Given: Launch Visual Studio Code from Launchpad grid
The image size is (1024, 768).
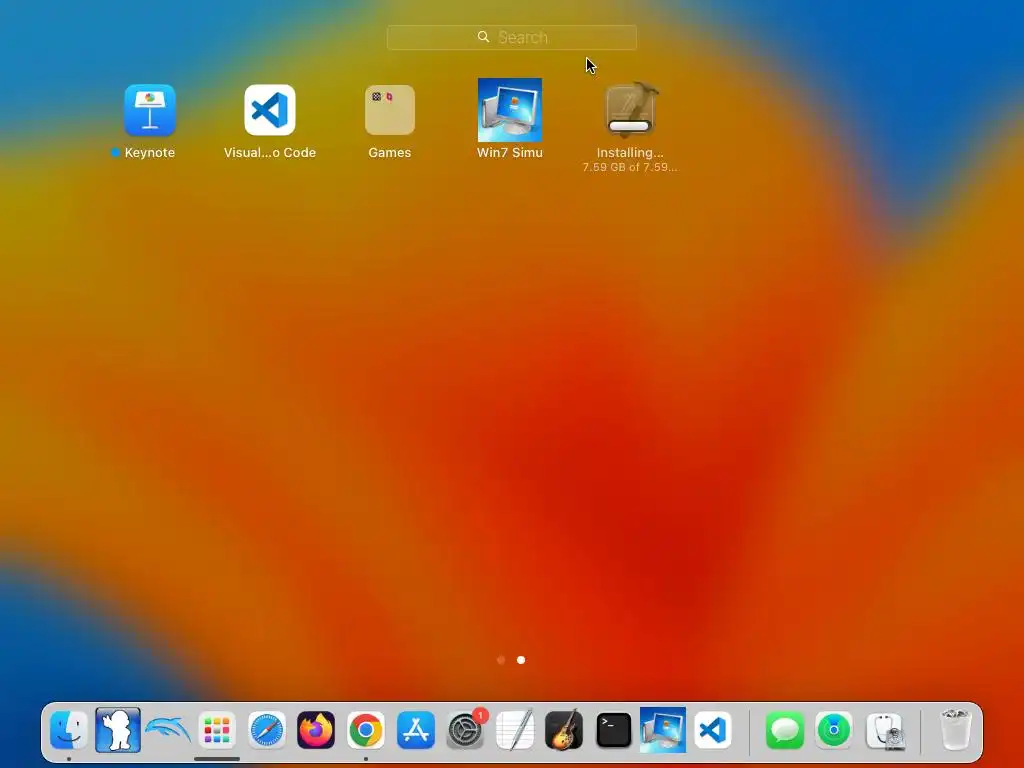Looking at the screenshot, I should 270,110.
